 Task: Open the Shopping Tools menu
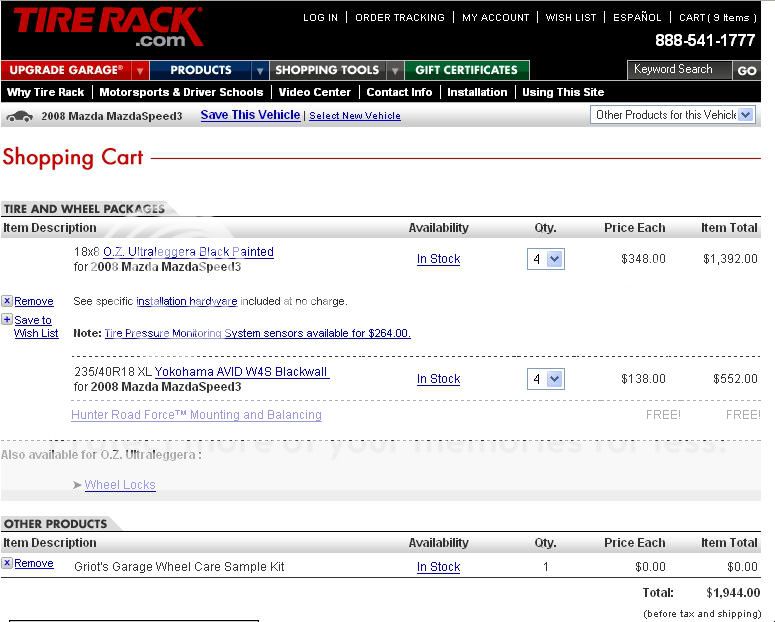point(328,70)
